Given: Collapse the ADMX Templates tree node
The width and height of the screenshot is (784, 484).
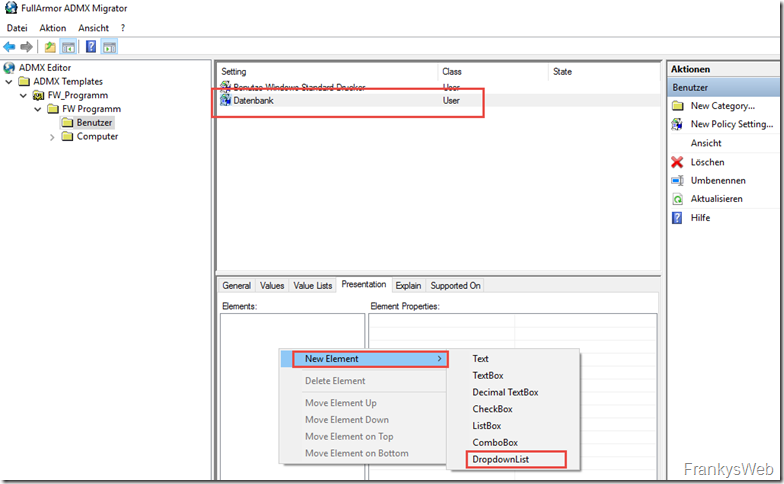Looking at the screenshot, I should click(x=8, y=82).
